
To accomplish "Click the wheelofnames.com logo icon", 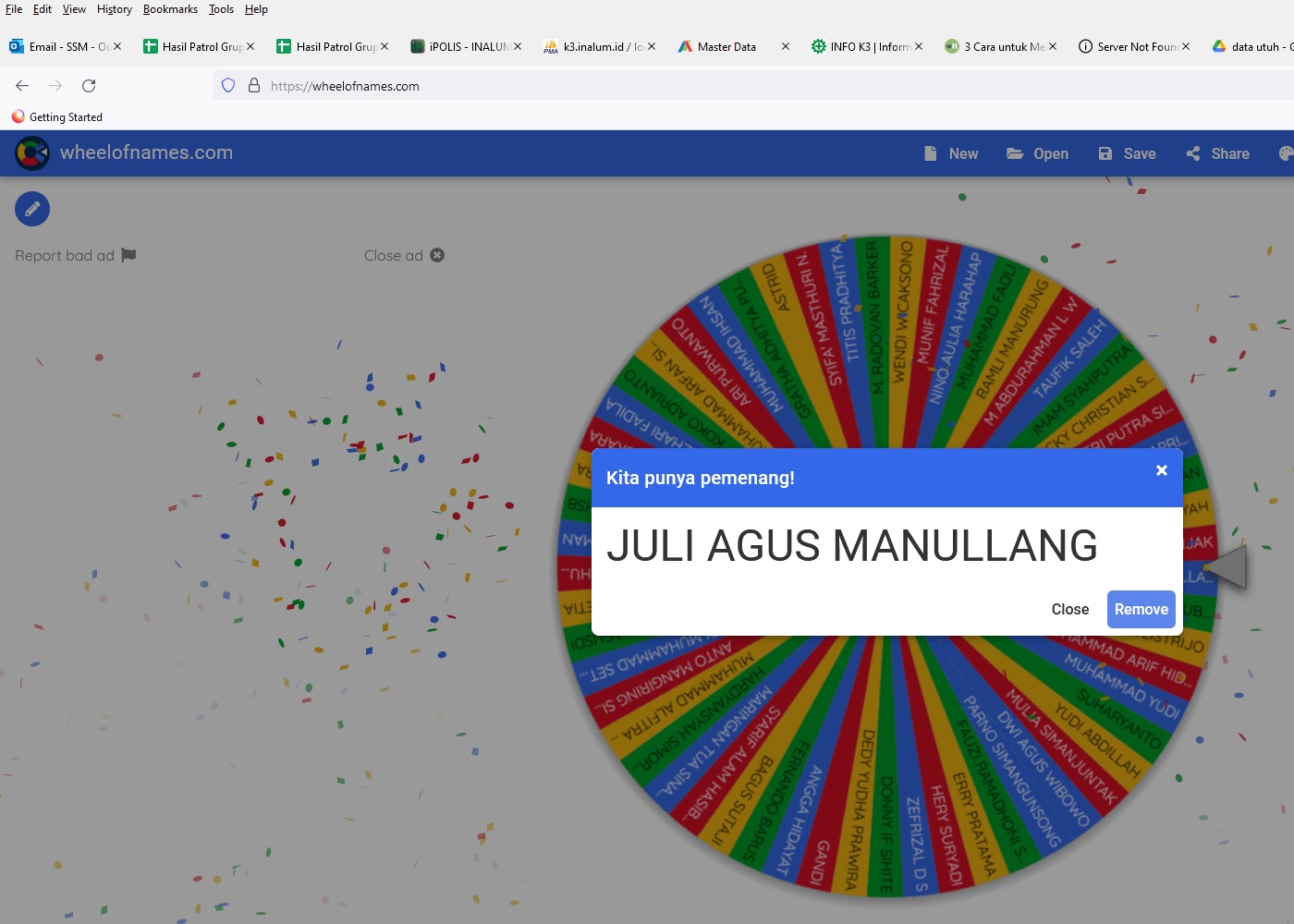I will pyautogui.click(x=32, y=153).
